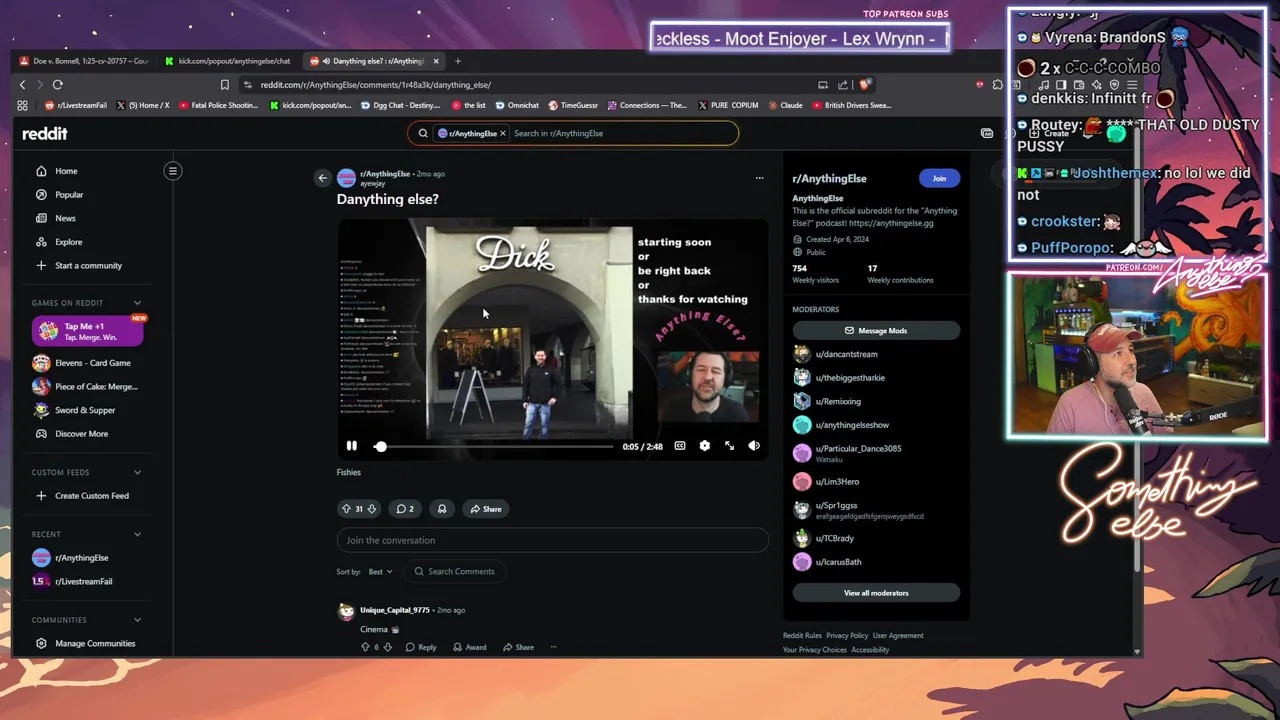Reply to the Cinema comment
1280x720 pixels.
tap(421, 647)
